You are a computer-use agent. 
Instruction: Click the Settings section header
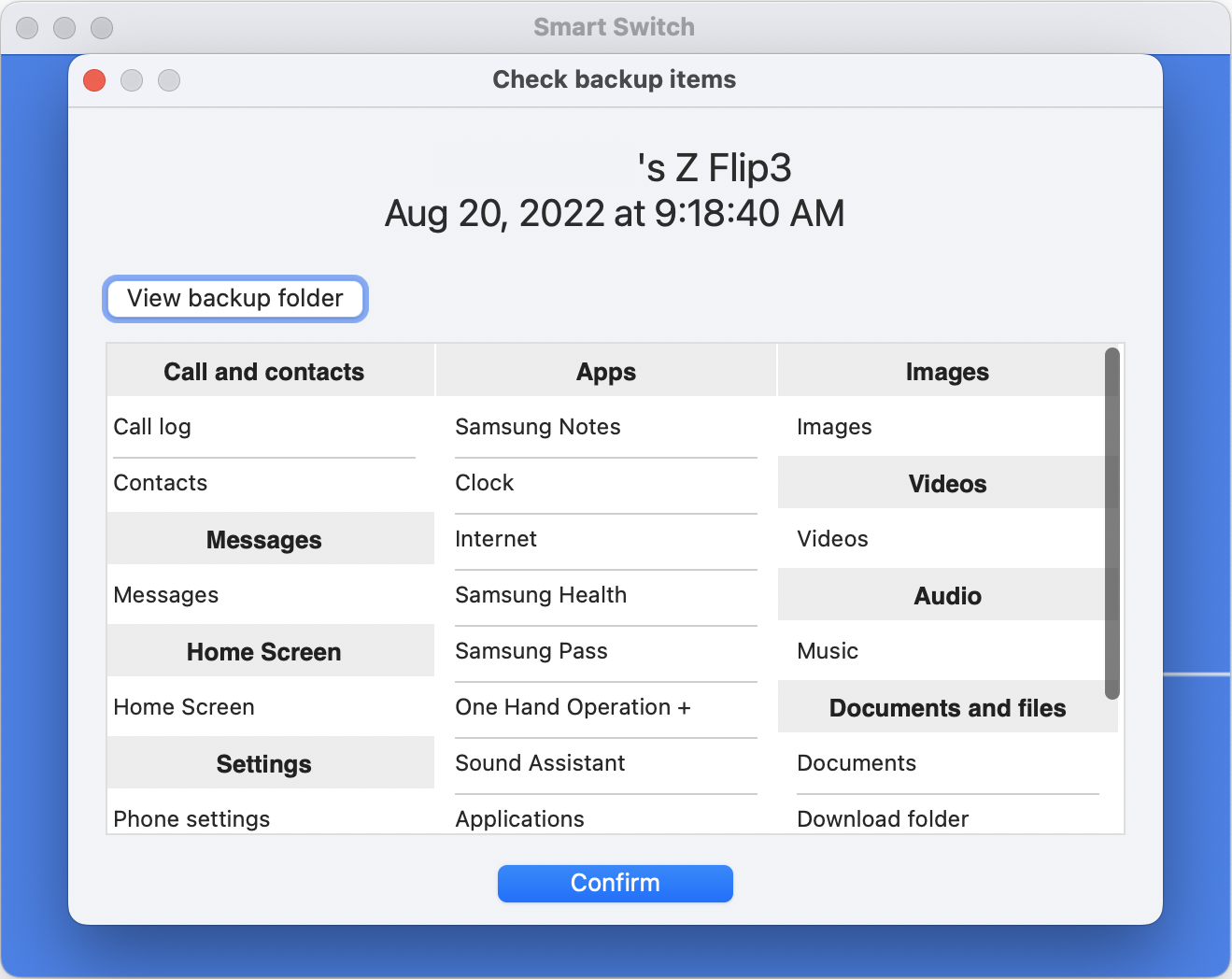(x=271, y=763)
